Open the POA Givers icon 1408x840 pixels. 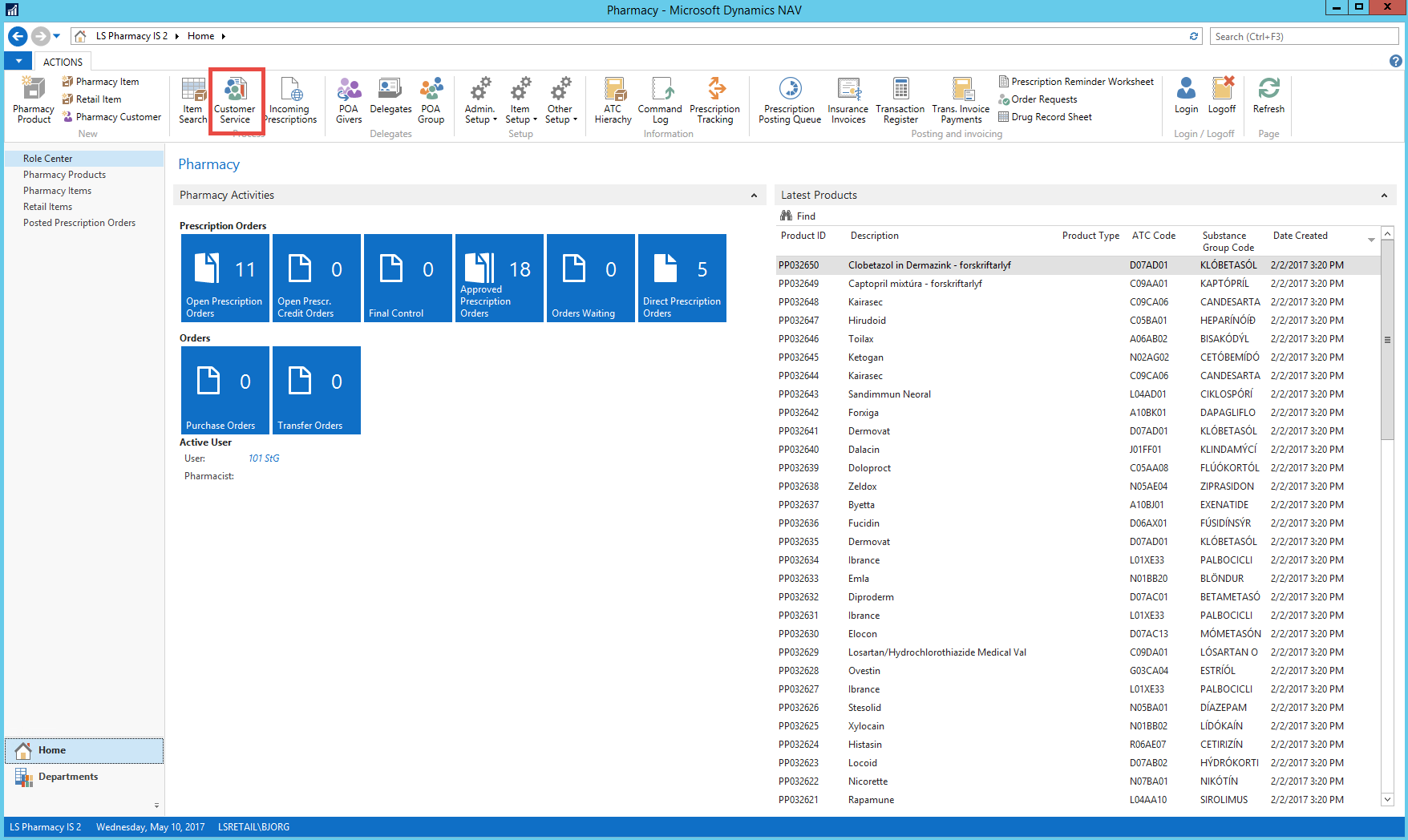349,100
